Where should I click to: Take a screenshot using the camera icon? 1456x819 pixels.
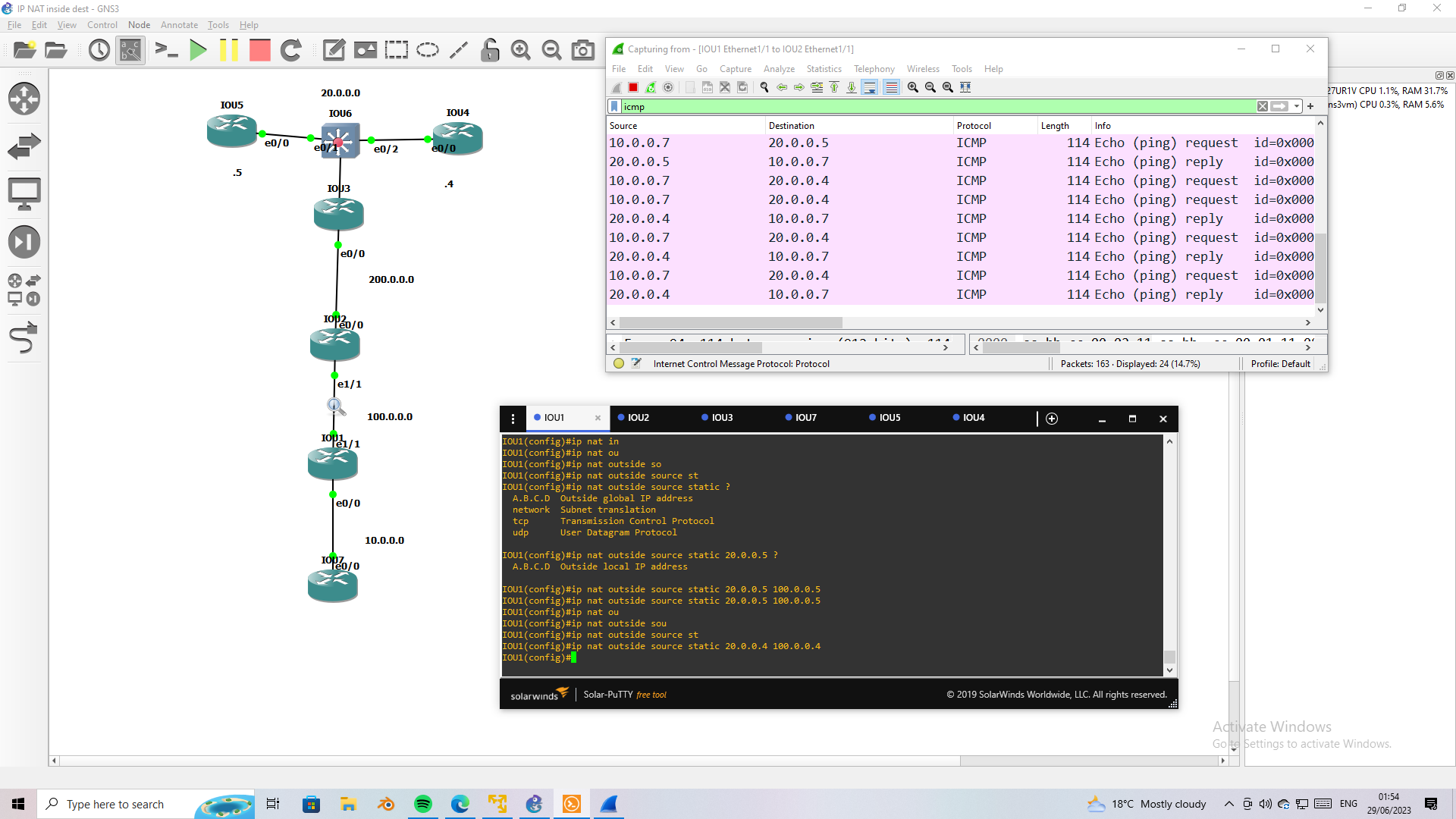click(582, 50)
